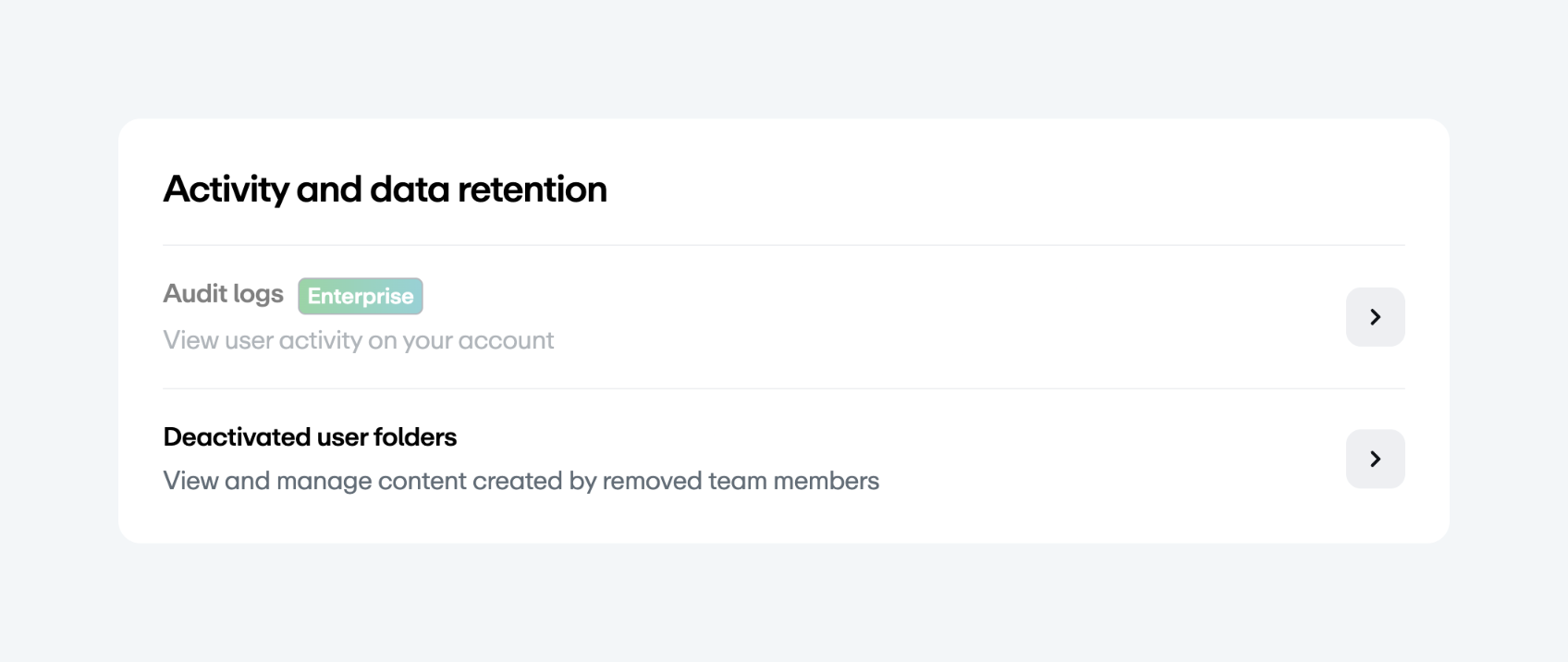Click the 'Activity and data retention' heading
The image size is (1568, 662).
point(385,190)
